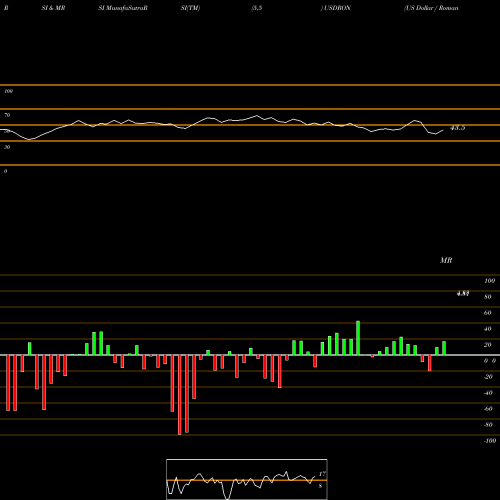Click the -60 label on MR axis
This screenshot has width=500, height=500.
(x=488, y=409)
